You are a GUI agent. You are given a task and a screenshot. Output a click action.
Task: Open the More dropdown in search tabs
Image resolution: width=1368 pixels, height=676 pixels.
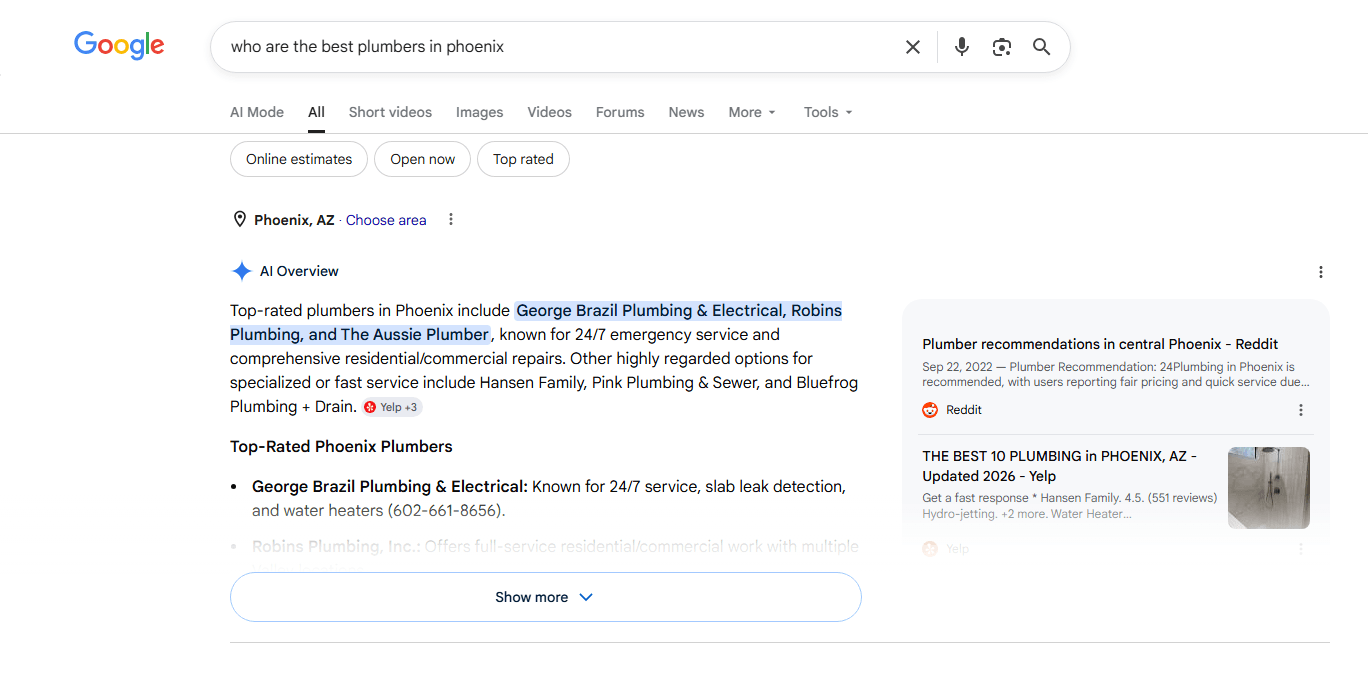pos(752,112)
